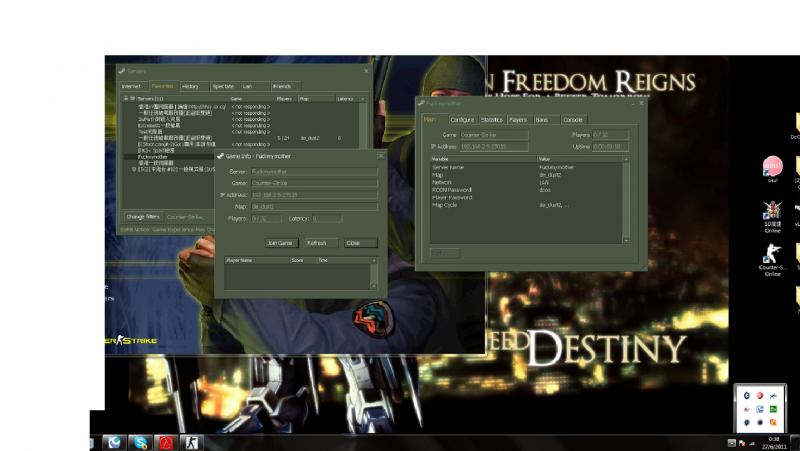Viewport: 800px width, 451px height.
Task: Click the Map field in Game Info
Action: point(314,207)
